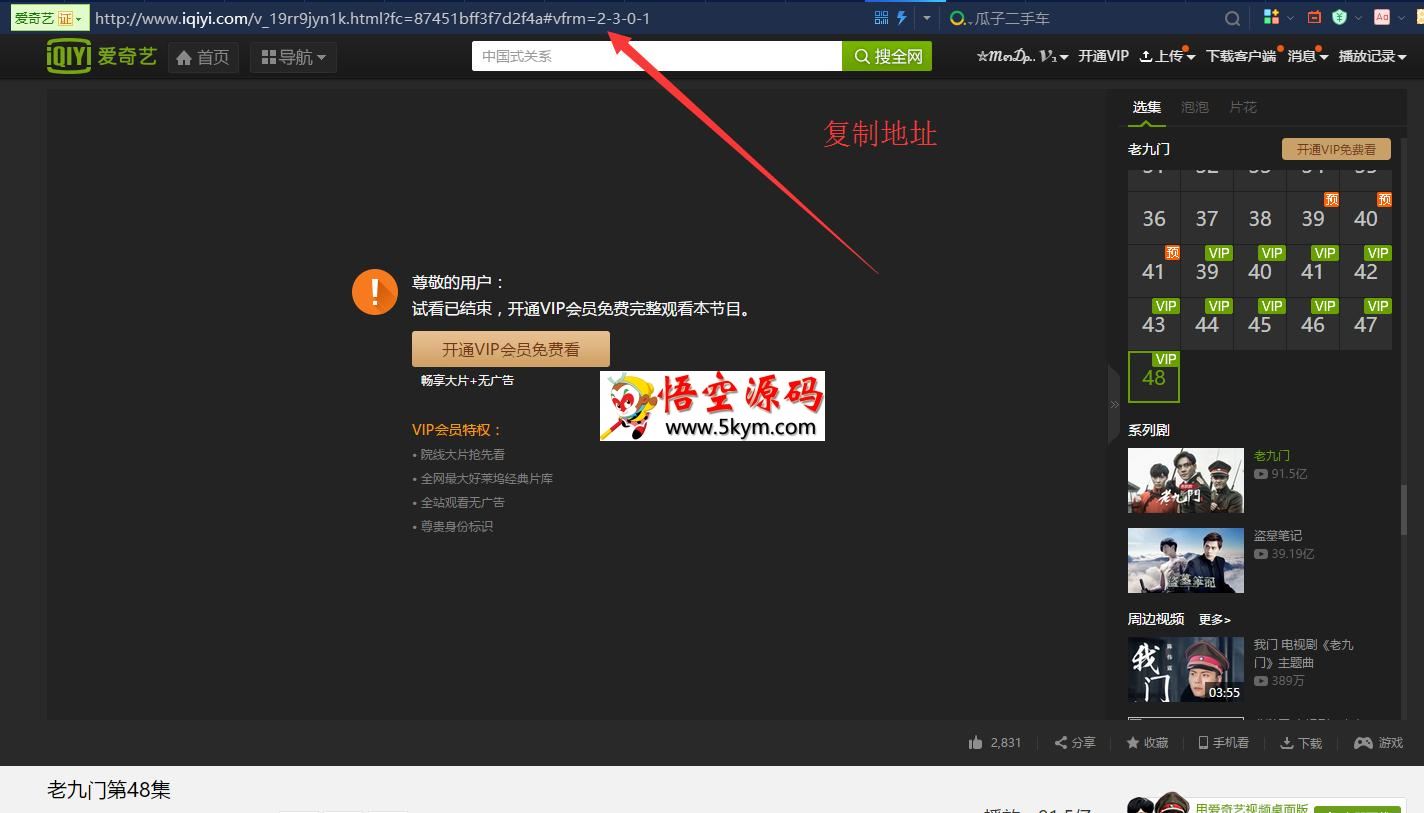The height and width of the screenshot is (813, 1424).
Task: Open the user account name dropdown
Action: click(1022, 56)
